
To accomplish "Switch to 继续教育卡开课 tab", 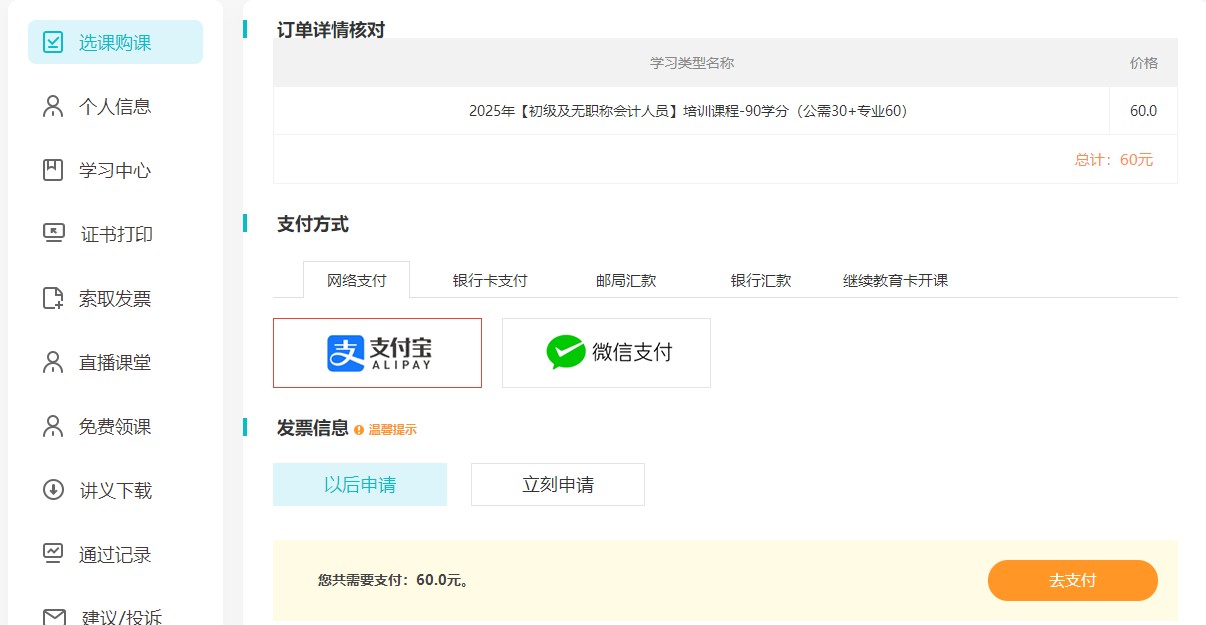I will (894, 281).
